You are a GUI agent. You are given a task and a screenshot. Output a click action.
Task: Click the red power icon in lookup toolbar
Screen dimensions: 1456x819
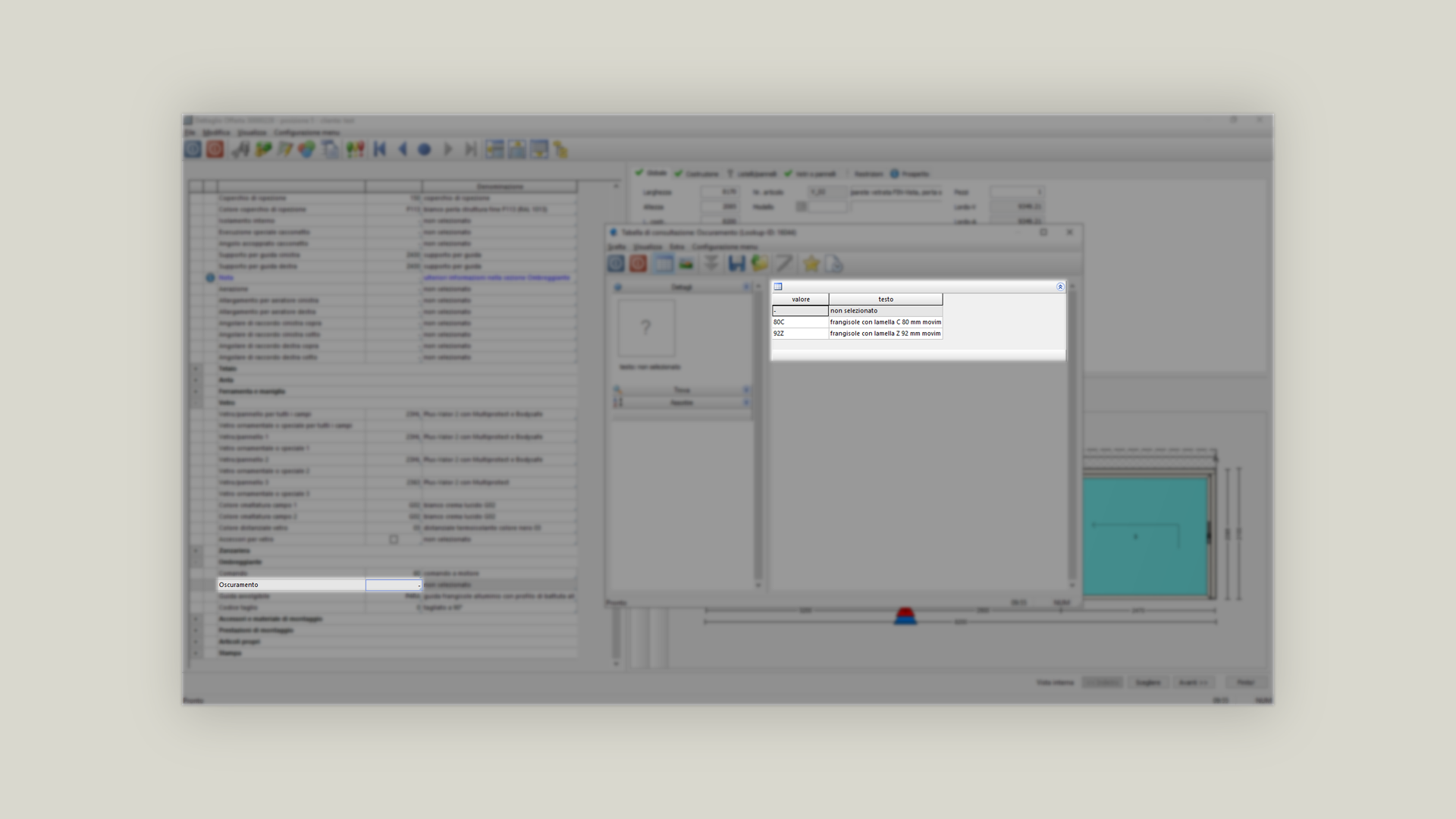click(x=638, y=263)
